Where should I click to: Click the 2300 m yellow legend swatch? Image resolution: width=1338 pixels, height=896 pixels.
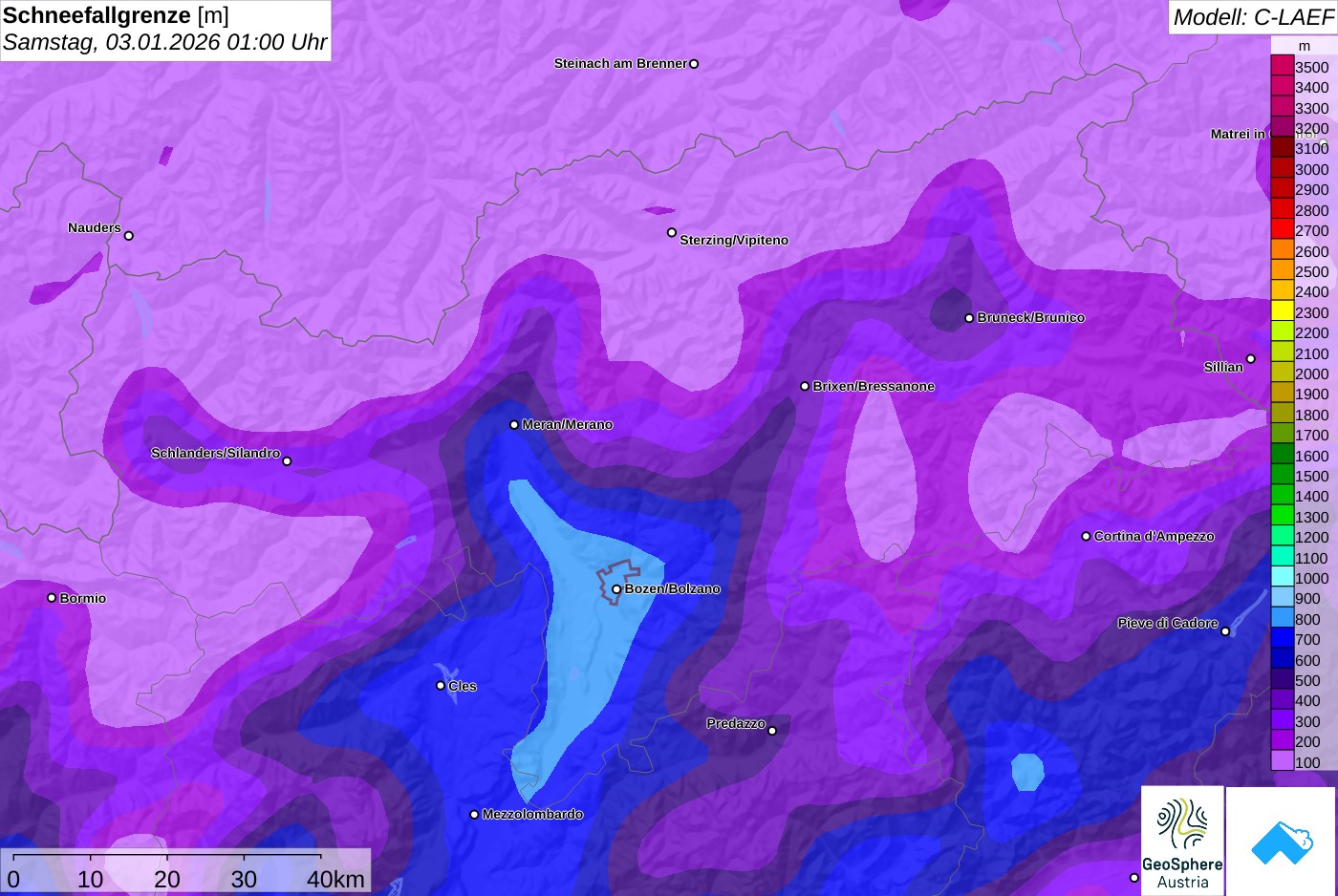pyautogui.click(x=1282, y=311)
